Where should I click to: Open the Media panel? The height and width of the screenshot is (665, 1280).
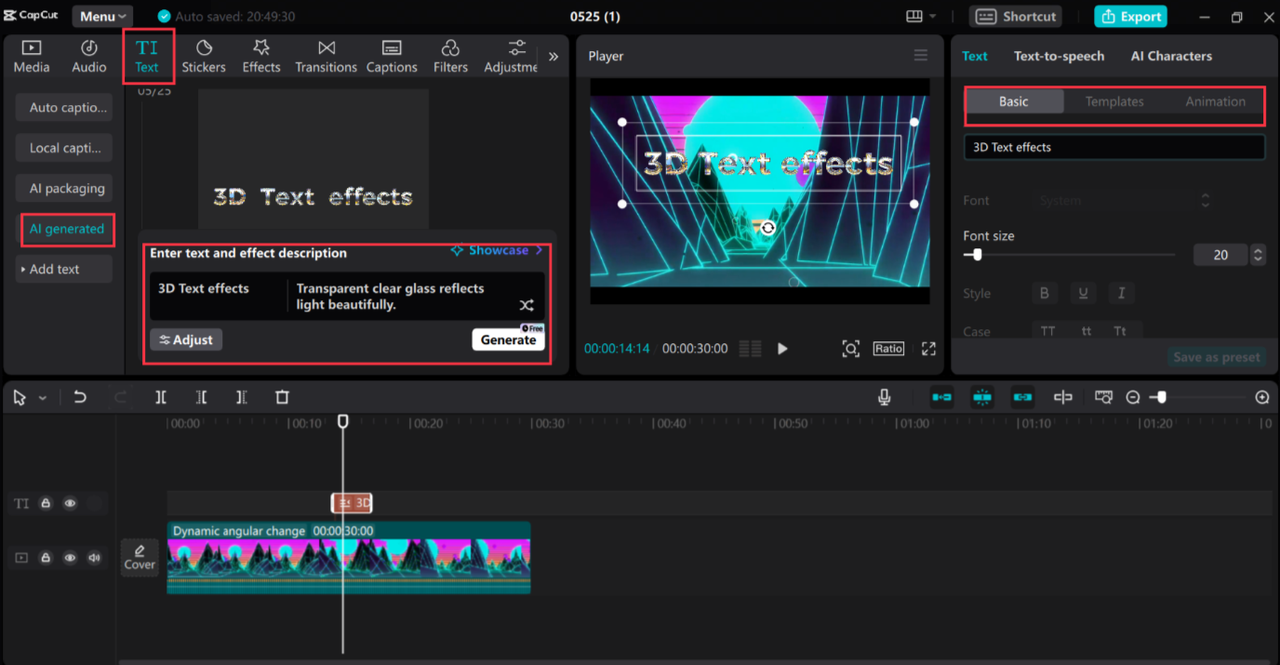coord(31,56)
